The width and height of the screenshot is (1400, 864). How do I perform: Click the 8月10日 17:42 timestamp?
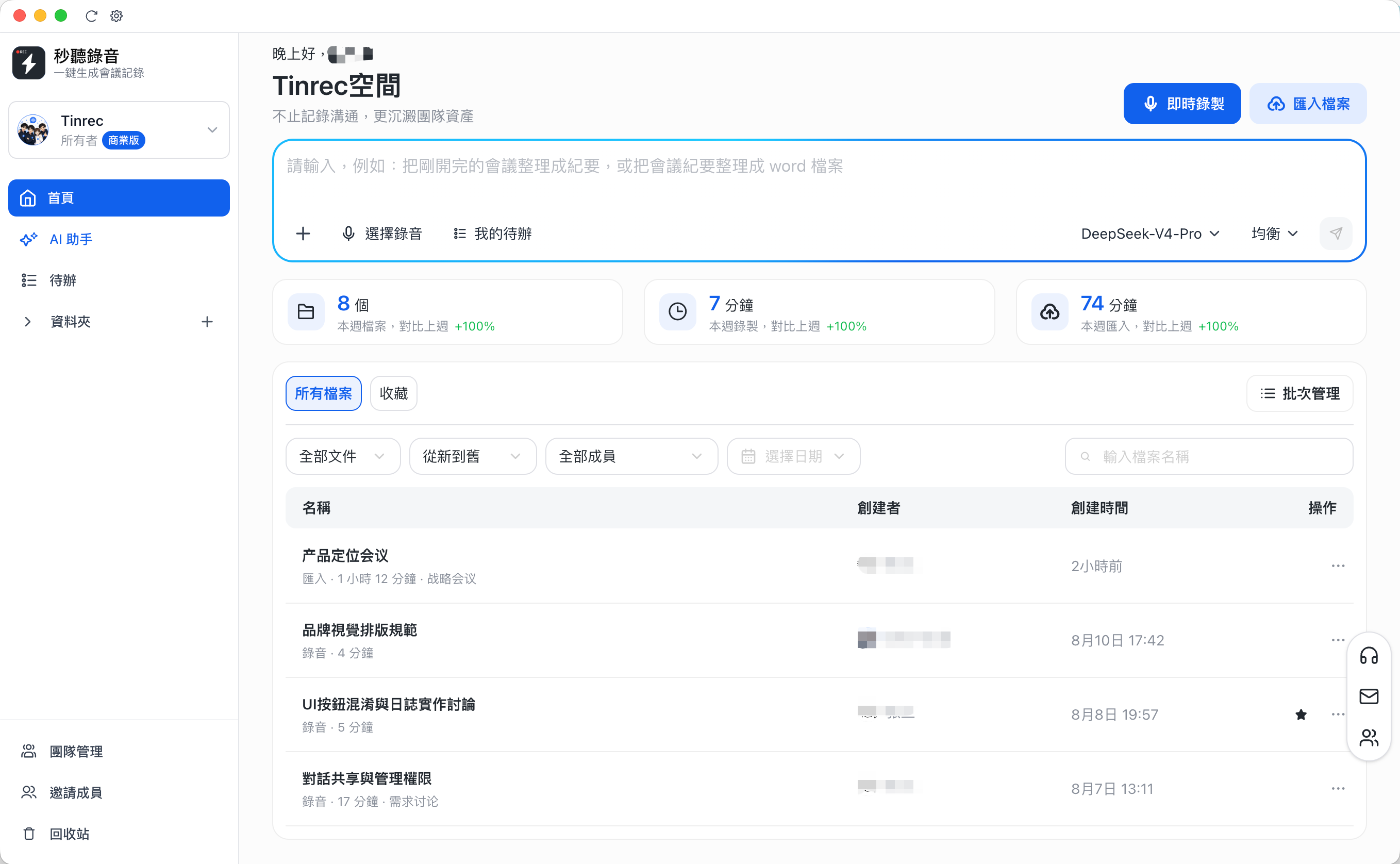(1117, 640)
